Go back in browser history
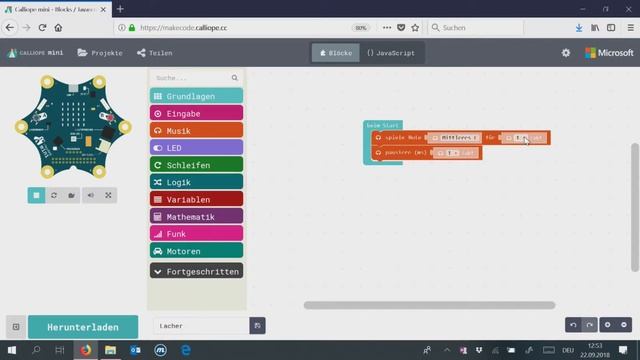 pyautogui.click(x=10, y=28)
